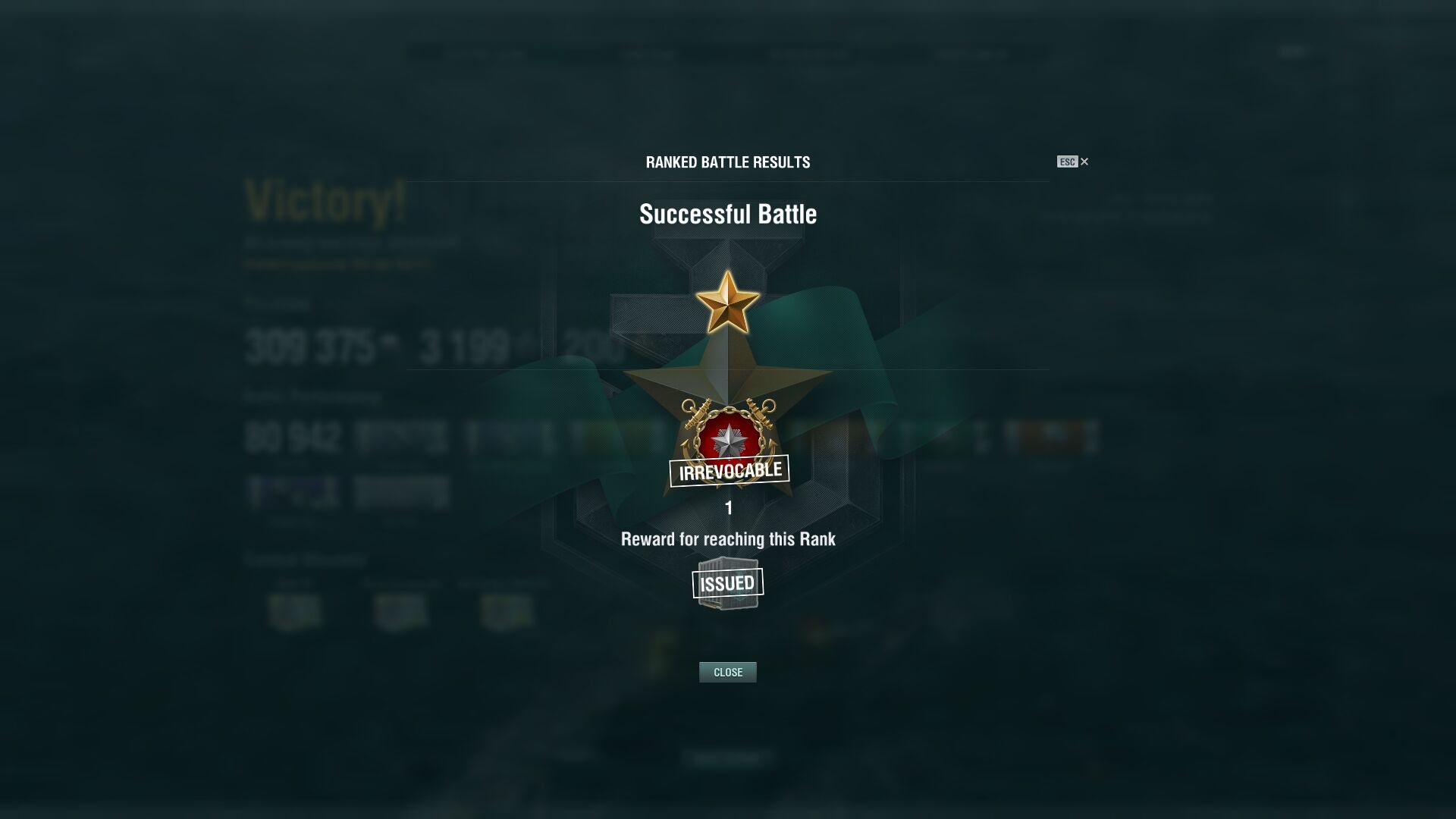
Task: Open the reward container icon
Action: (728, 582)
